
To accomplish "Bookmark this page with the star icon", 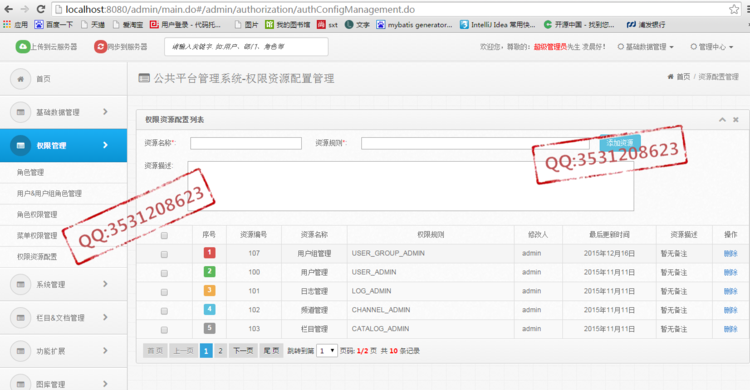I will pyautogui.click(x=734, y=9).
